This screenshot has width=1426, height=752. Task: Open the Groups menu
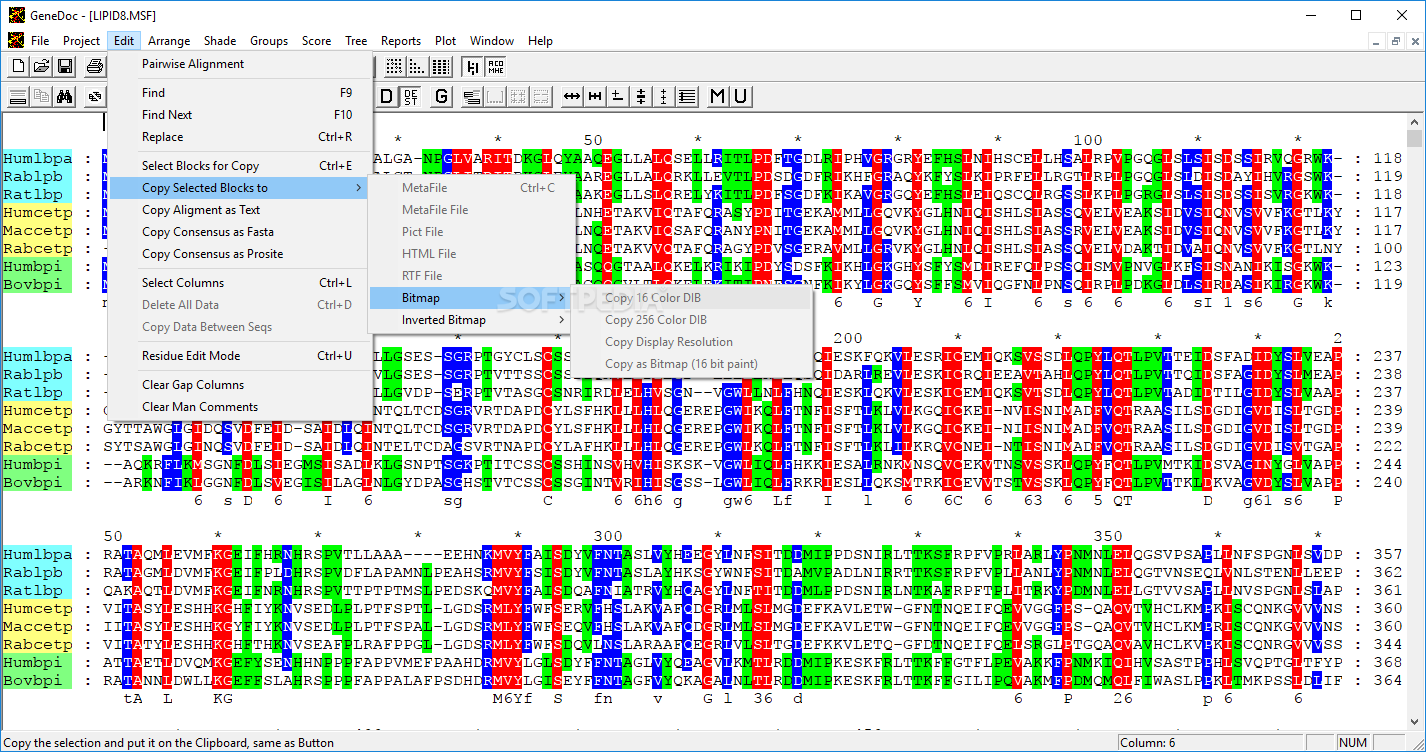click(269, 41)
